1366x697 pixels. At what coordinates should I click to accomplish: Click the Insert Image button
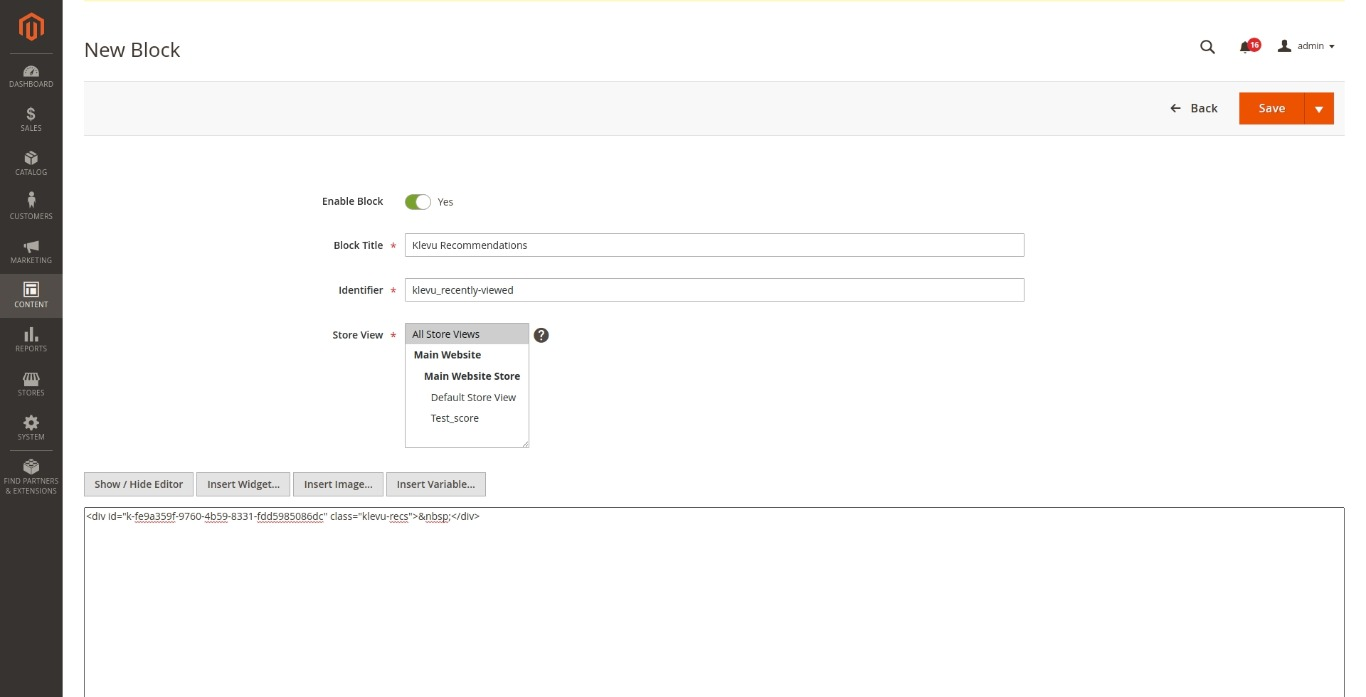point(338,484)
